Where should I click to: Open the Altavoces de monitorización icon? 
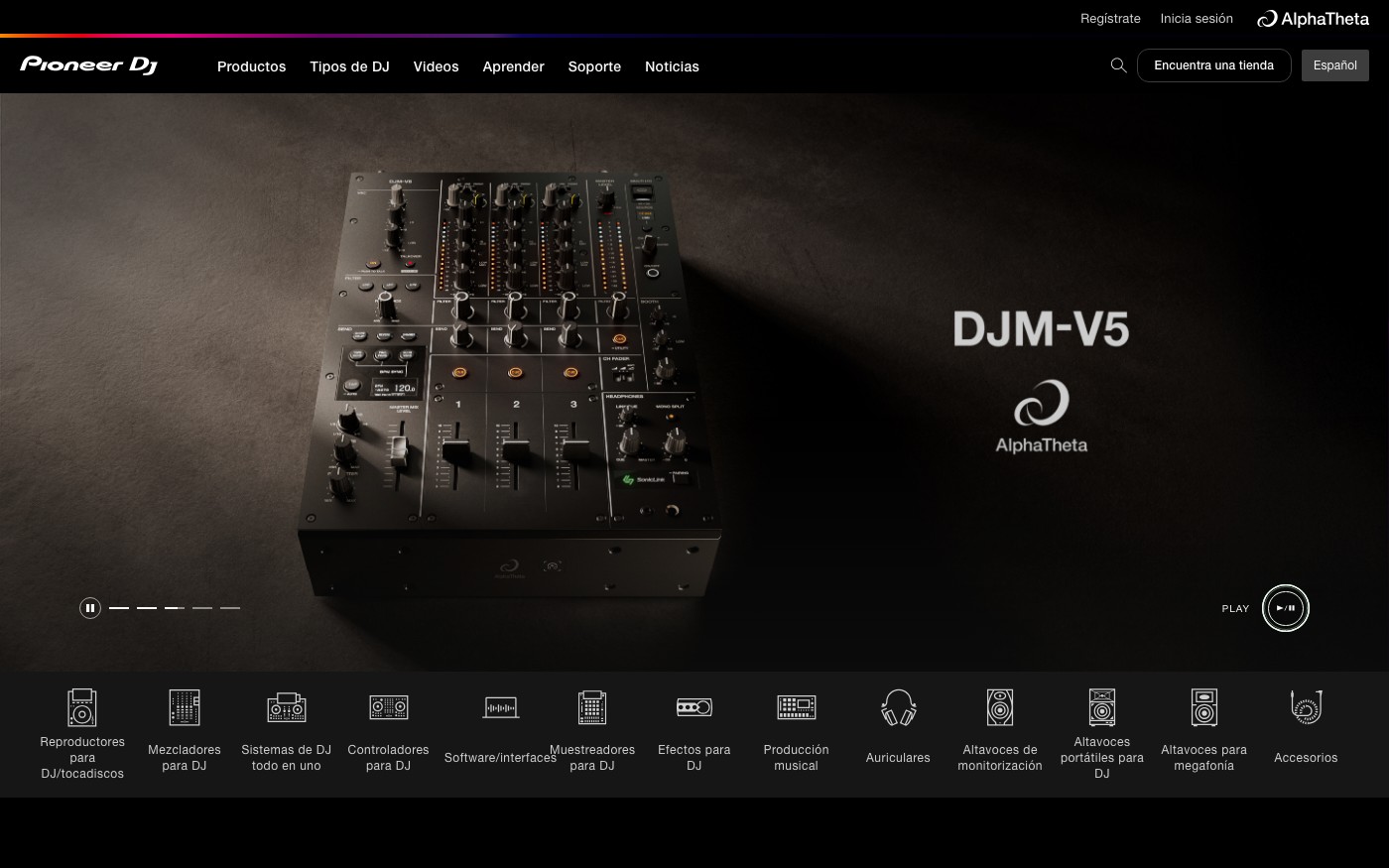[1000, 707]
